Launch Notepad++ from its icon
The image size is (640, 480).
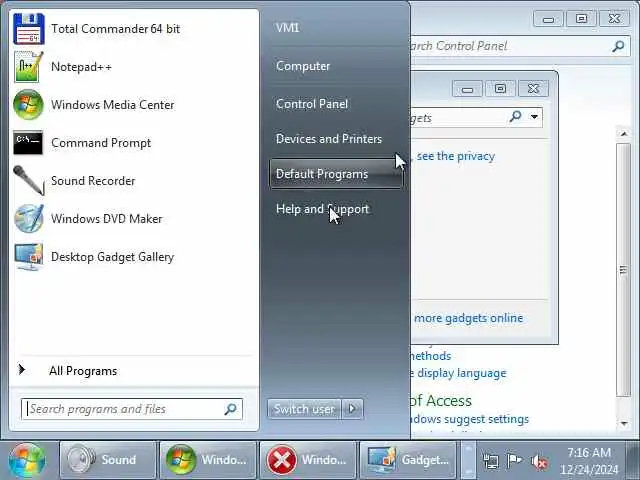[x=29, y=67]
